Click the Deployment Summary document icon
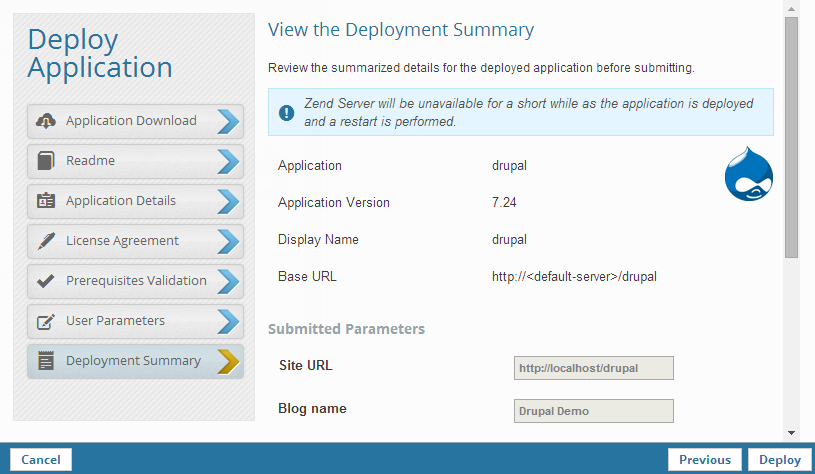Image resolution: width=815 pixels, height=474 pixels. (x=45, y=361)
